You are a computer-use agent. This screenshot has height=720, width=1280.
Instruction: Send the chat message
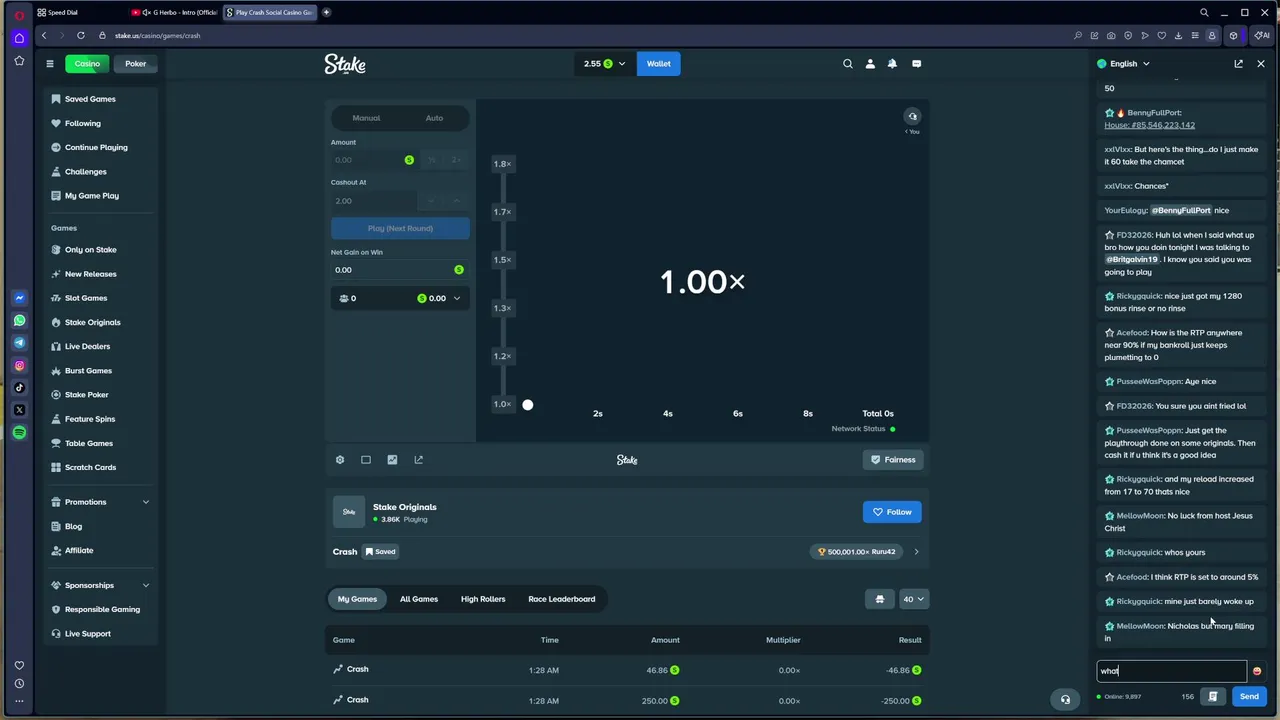pos(1250,697)
